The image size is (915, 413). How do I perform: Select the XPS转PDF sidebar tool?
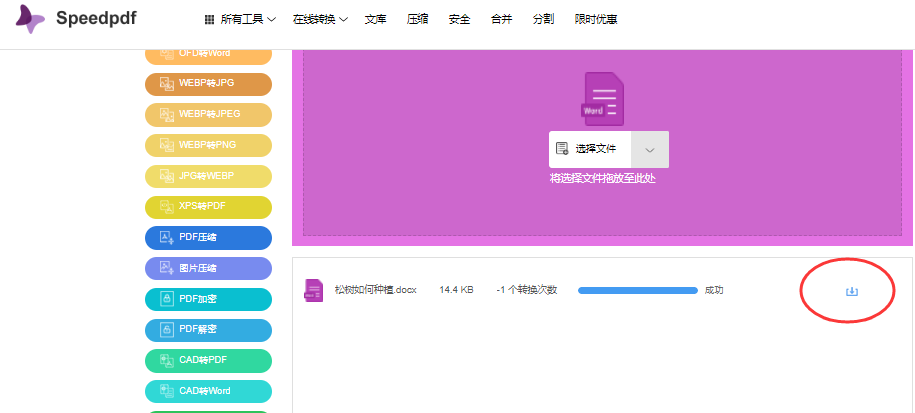tap(208, 207)
